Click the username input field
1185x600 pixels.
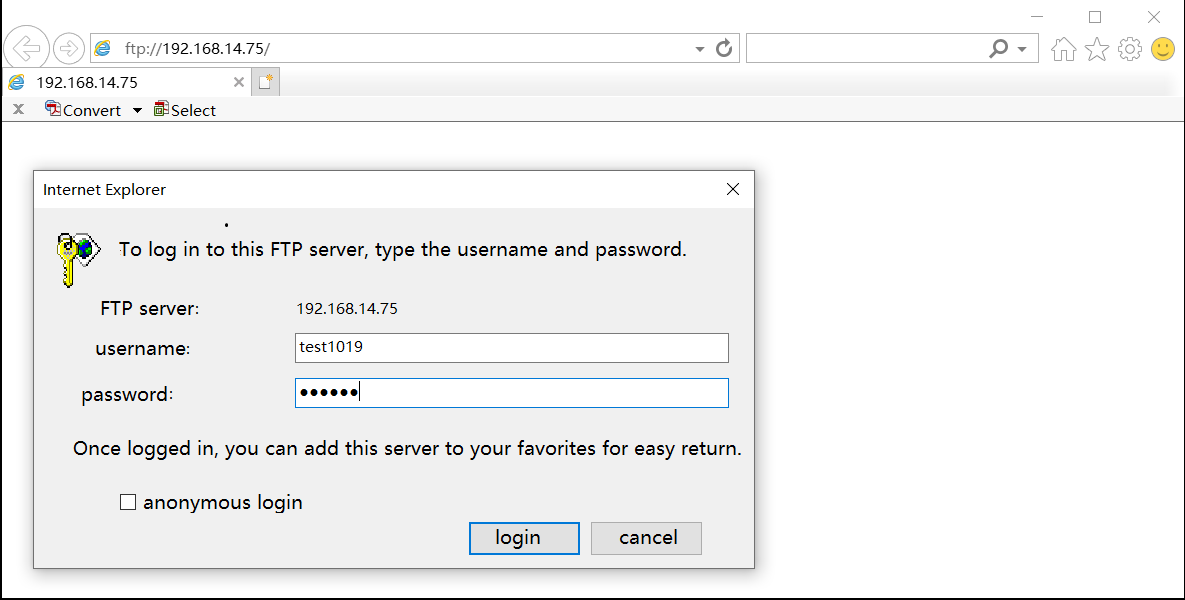click(512, 348)
